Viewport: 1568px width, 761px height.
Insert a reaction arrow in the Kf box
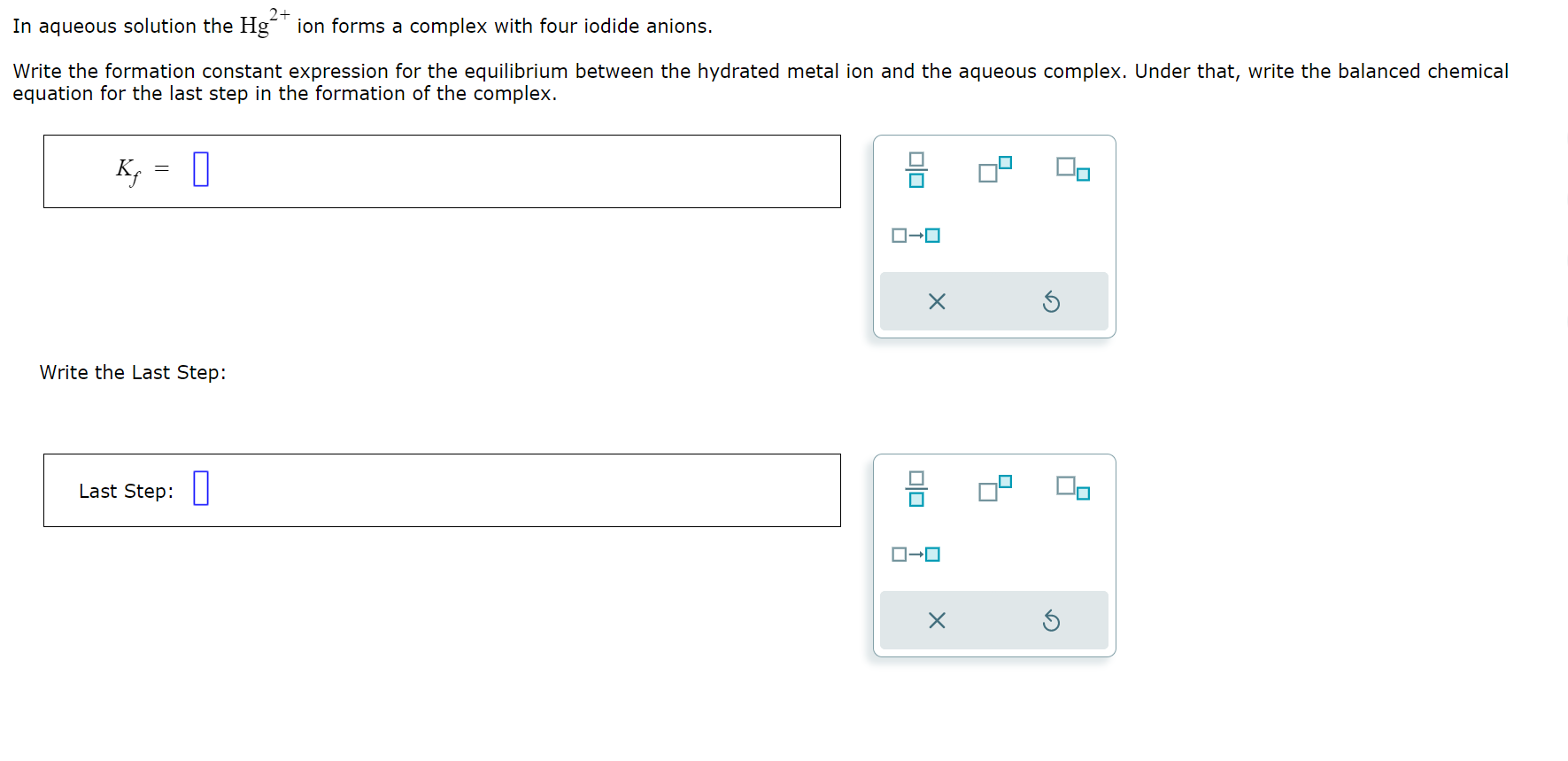916,234
